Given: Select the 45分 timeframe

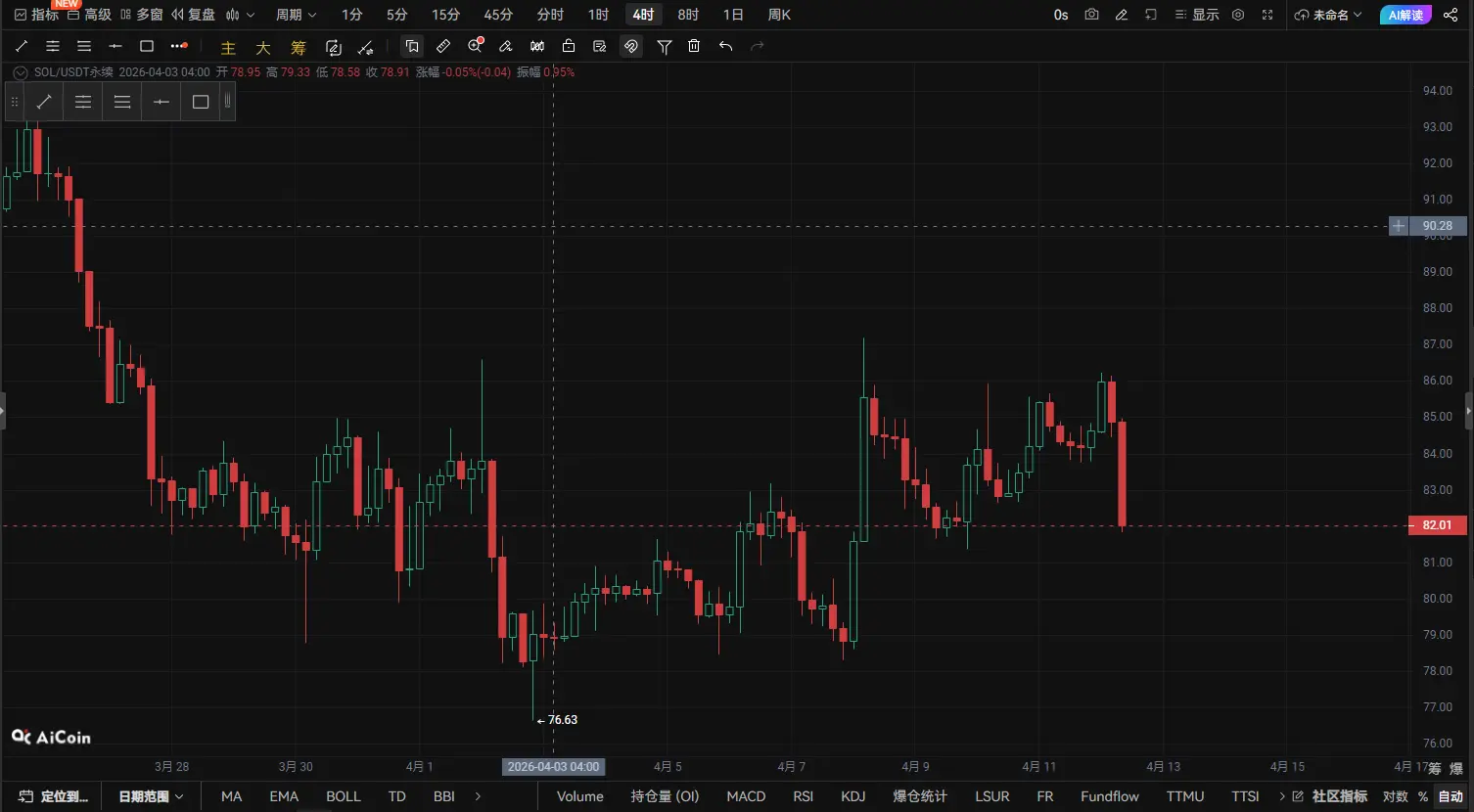Looking at the screenshot, I should 498,15.
